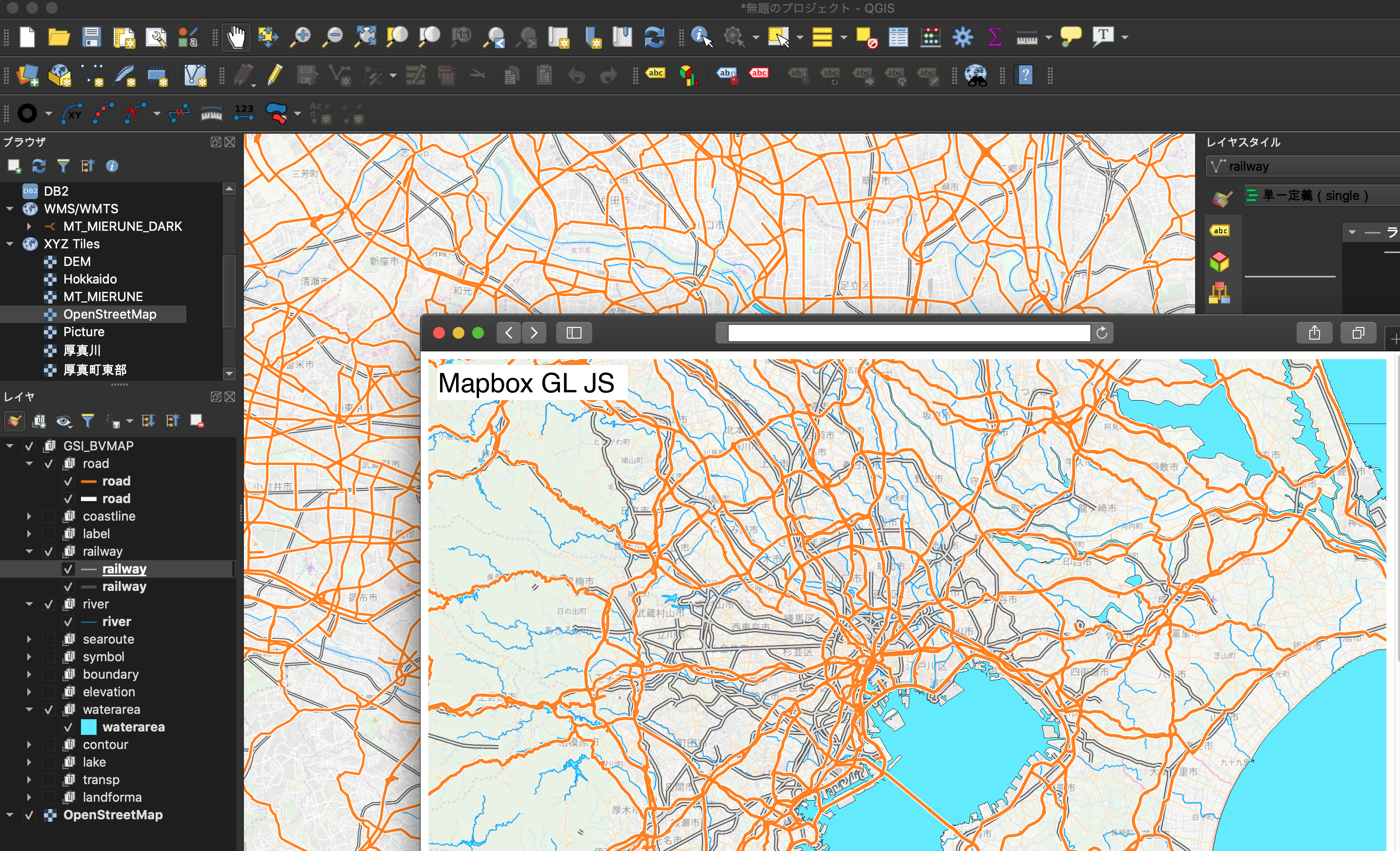Click the Map Tips speech bubble
The width and height of the screenshot is (1400, 851).
tap(1070, 38)
